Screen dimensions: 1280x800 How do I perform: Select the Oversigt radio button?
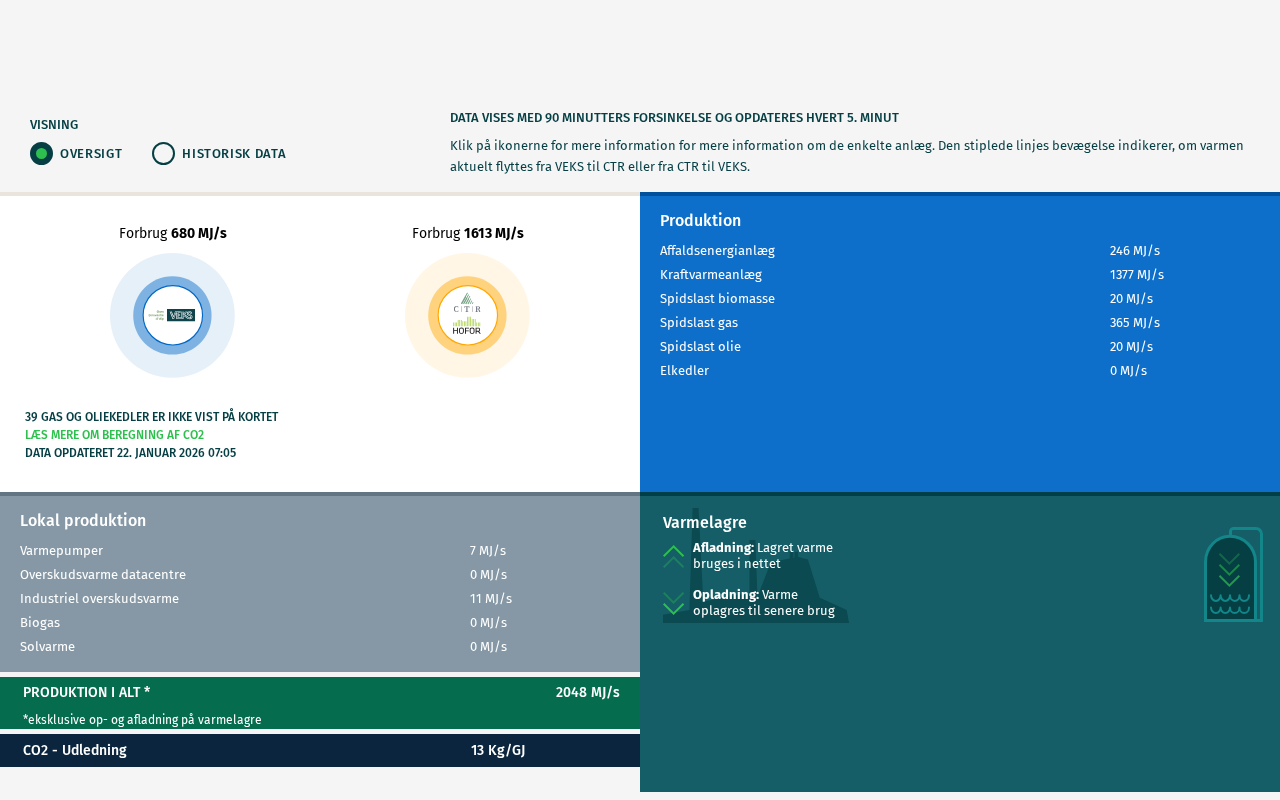point(41,153)
